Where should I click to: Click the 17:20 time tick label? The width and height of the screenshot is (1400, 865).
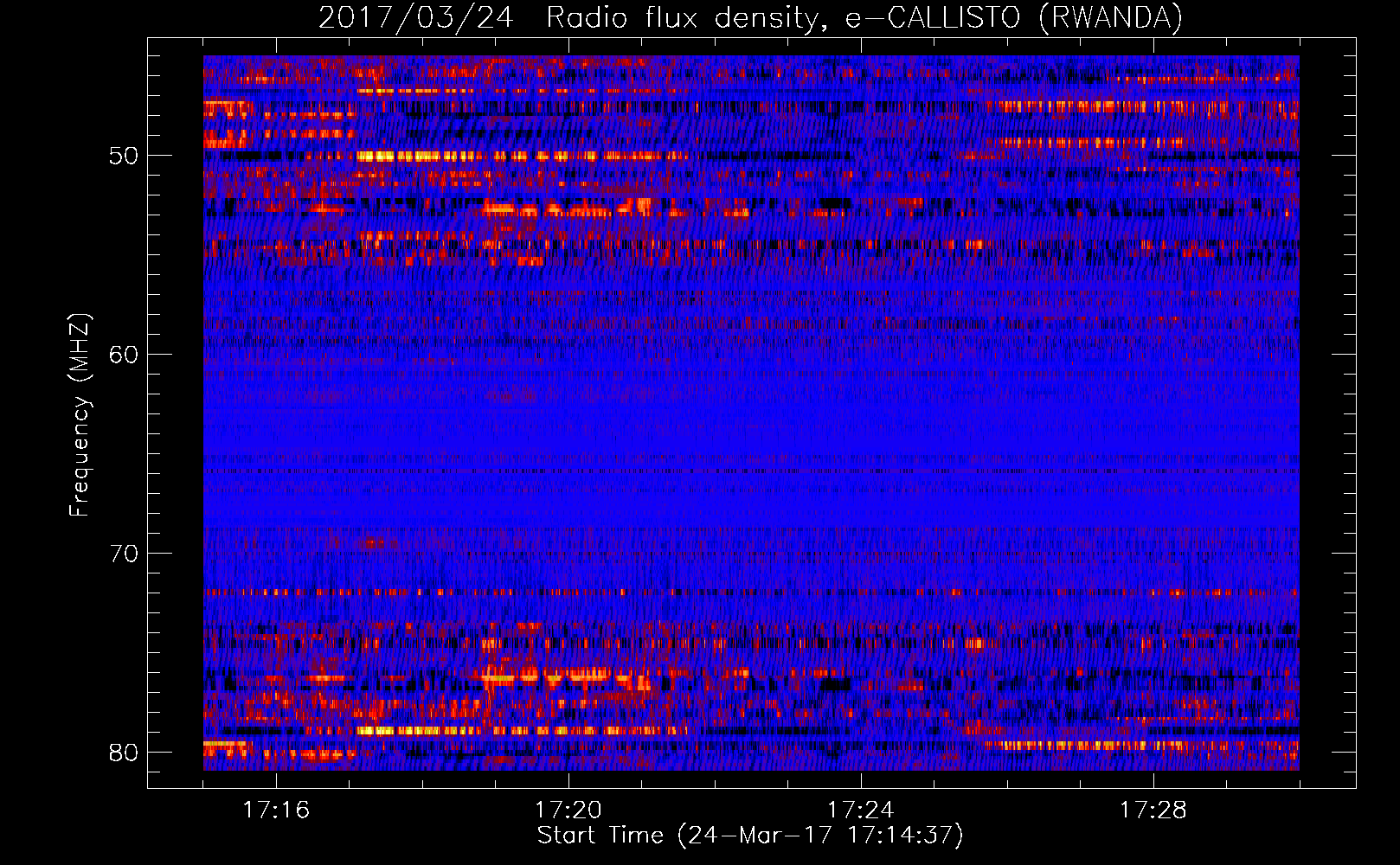point(568,811)
